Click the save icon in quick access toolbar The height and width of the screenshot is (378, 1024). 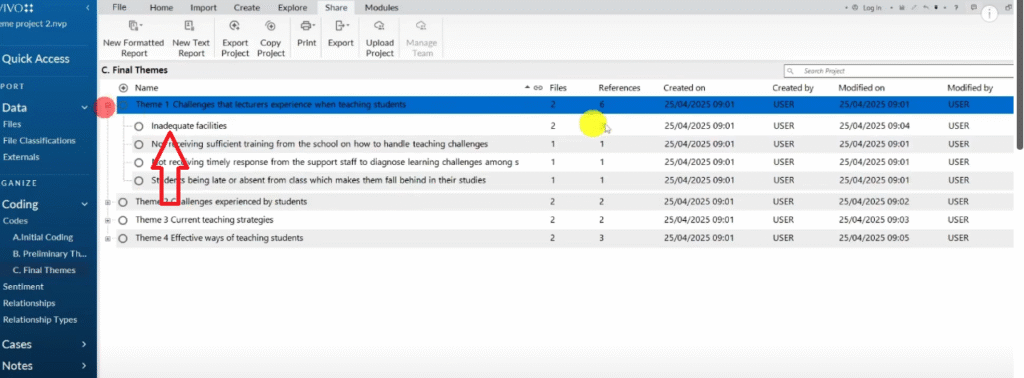tap(901, 8)
